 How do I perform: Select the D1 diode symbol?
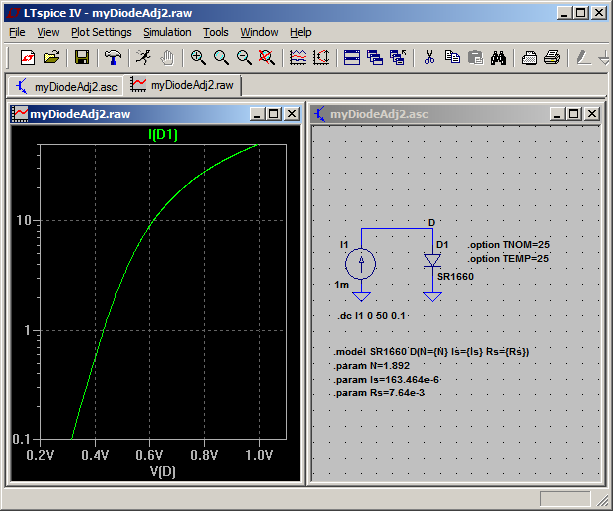coord(432,261)
